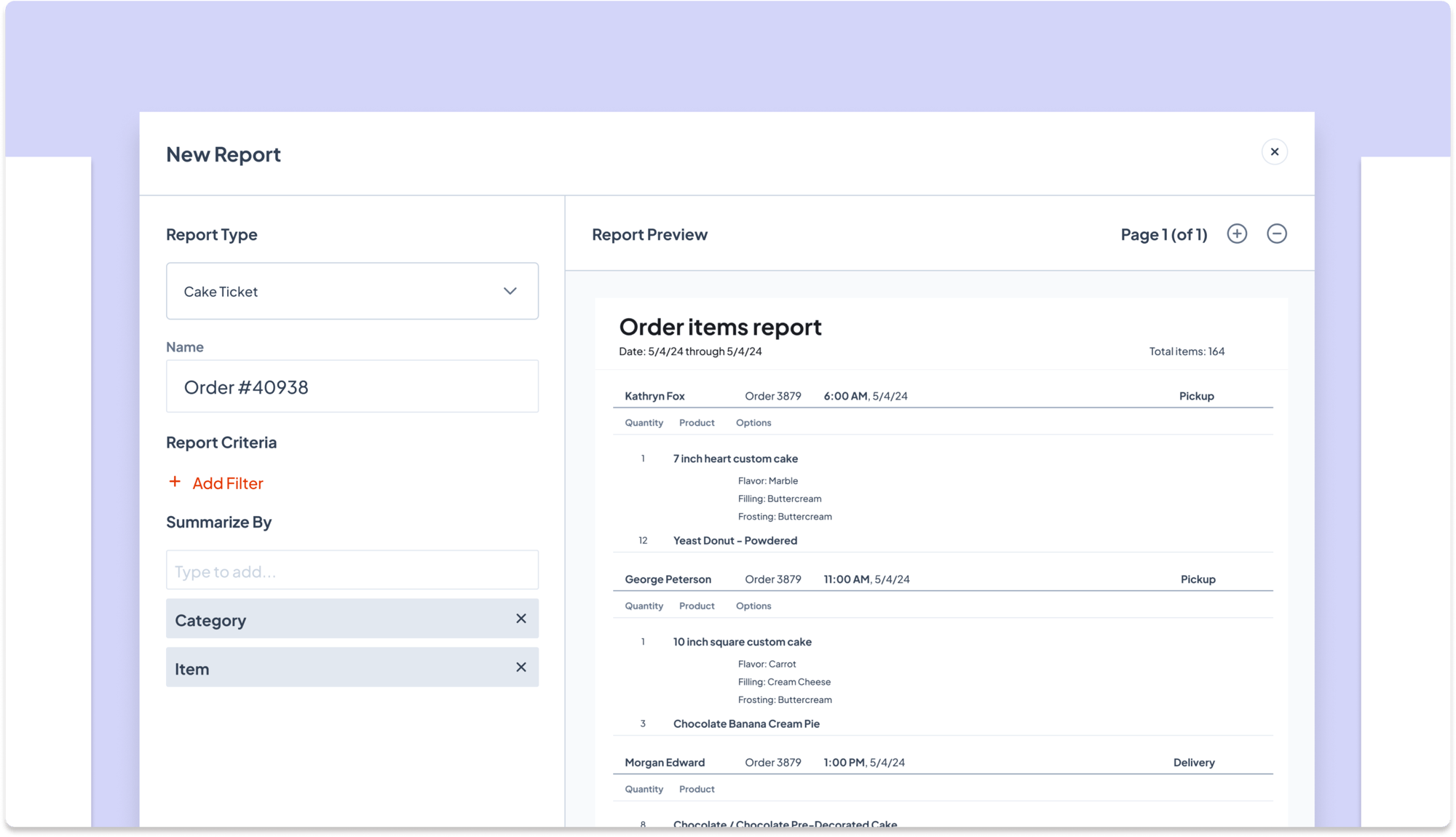1456x837 pixels.
Task: Edit the Name field Order #40938
Action: coord(352,386)
